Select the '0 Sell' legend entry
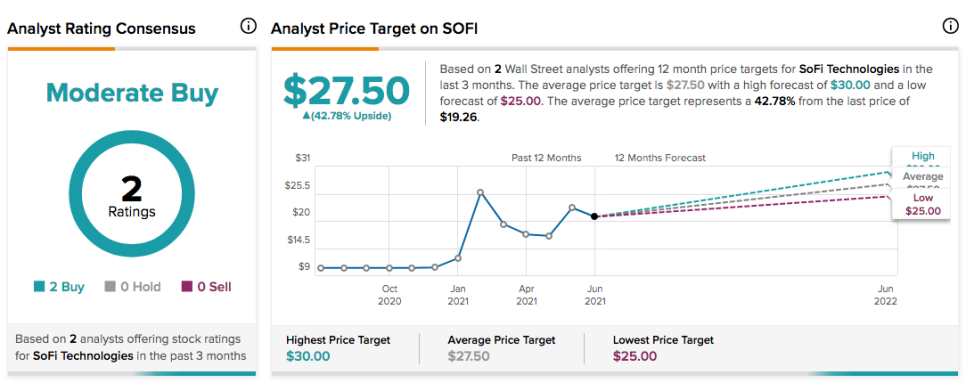This screenshot has height=383, width=966. pyautogui.click(x=206, y=287)
